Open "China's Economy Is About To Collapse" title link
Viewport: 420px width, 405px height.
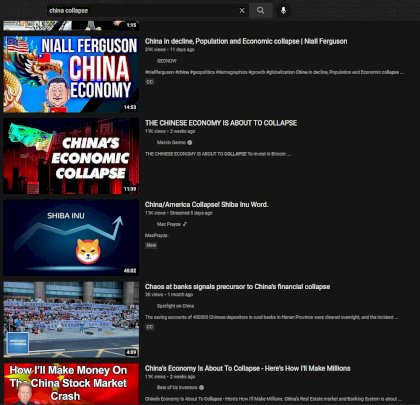pos(248,368)
